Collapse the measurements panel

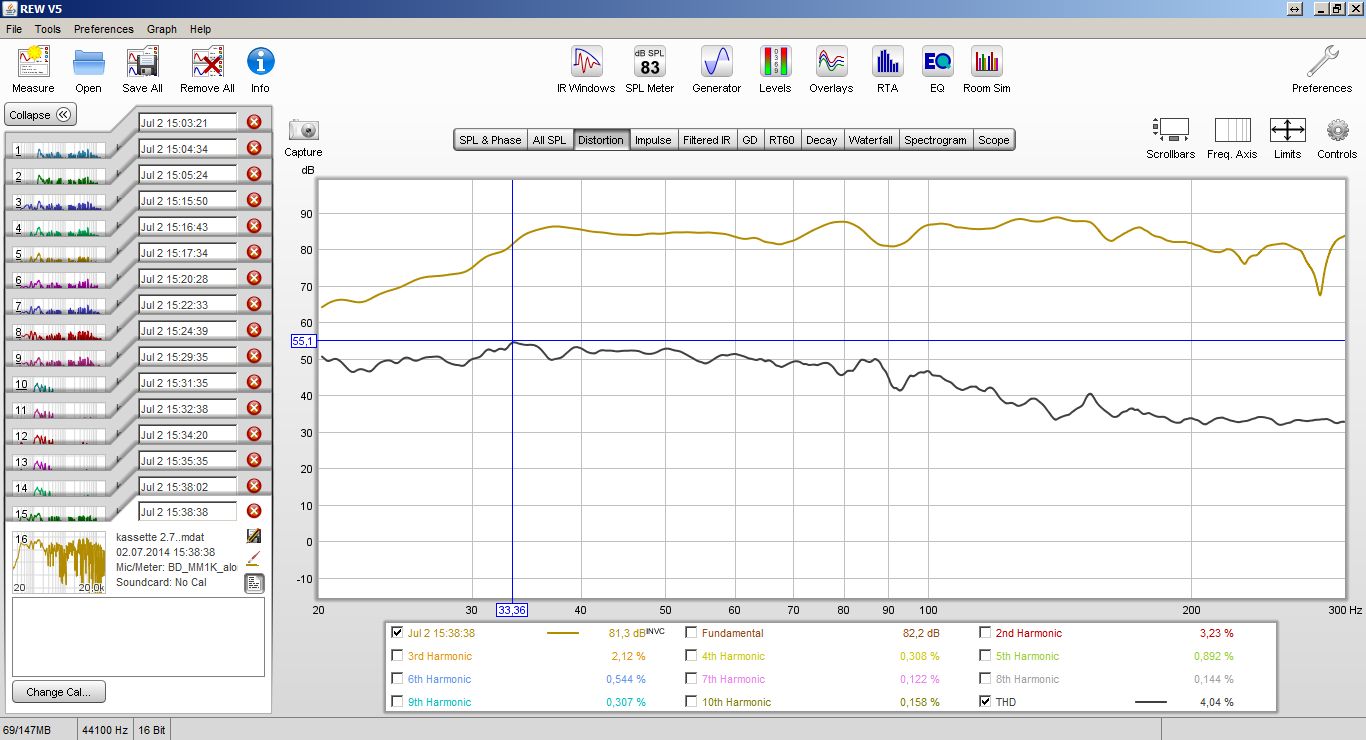(x=40, y=115)
